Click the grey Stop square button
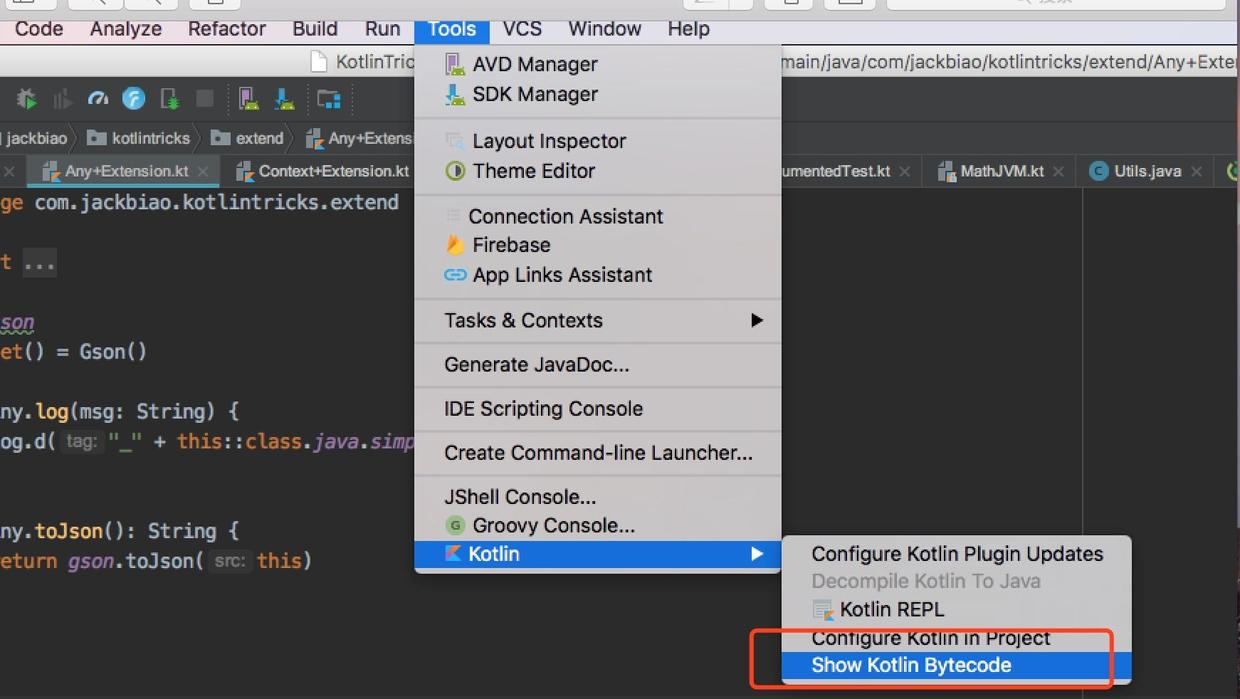This screenshot has height=699, width=1240. [205, 98]
